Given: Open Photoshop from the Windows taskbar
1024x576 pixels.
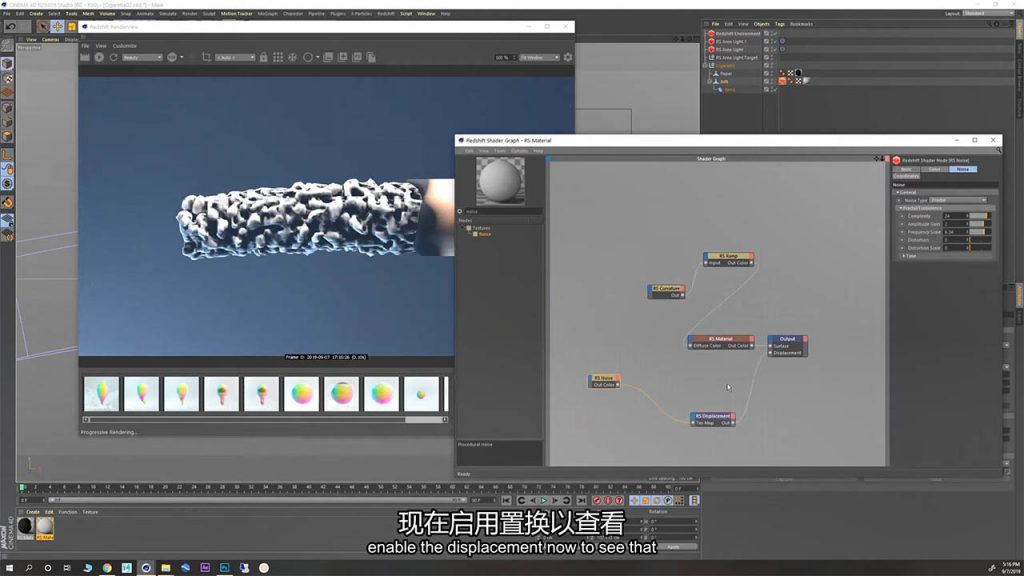Looking at the screenshot, I should (225, 568).
